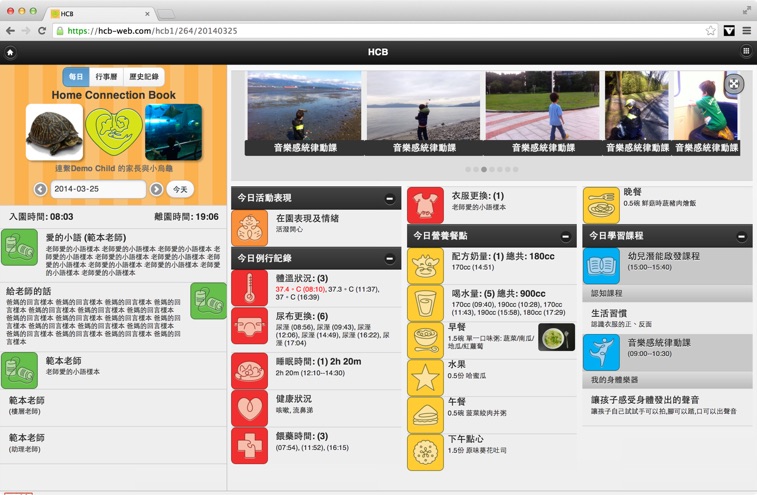Screen dimensions: 757x495
Task: Open the diaper icon for 尿布更換
Action: (249, 326)
